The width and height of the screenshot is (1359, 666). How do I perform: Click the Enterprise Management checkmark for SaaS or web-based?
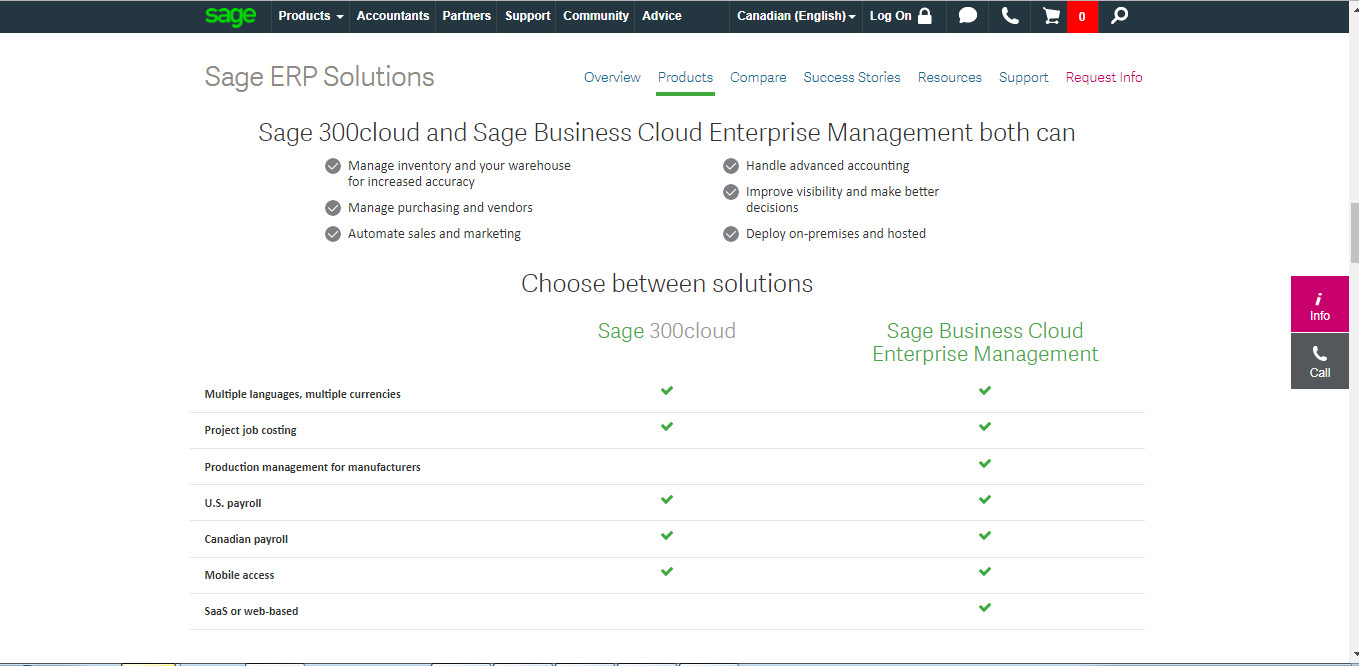tap(985, 607)
